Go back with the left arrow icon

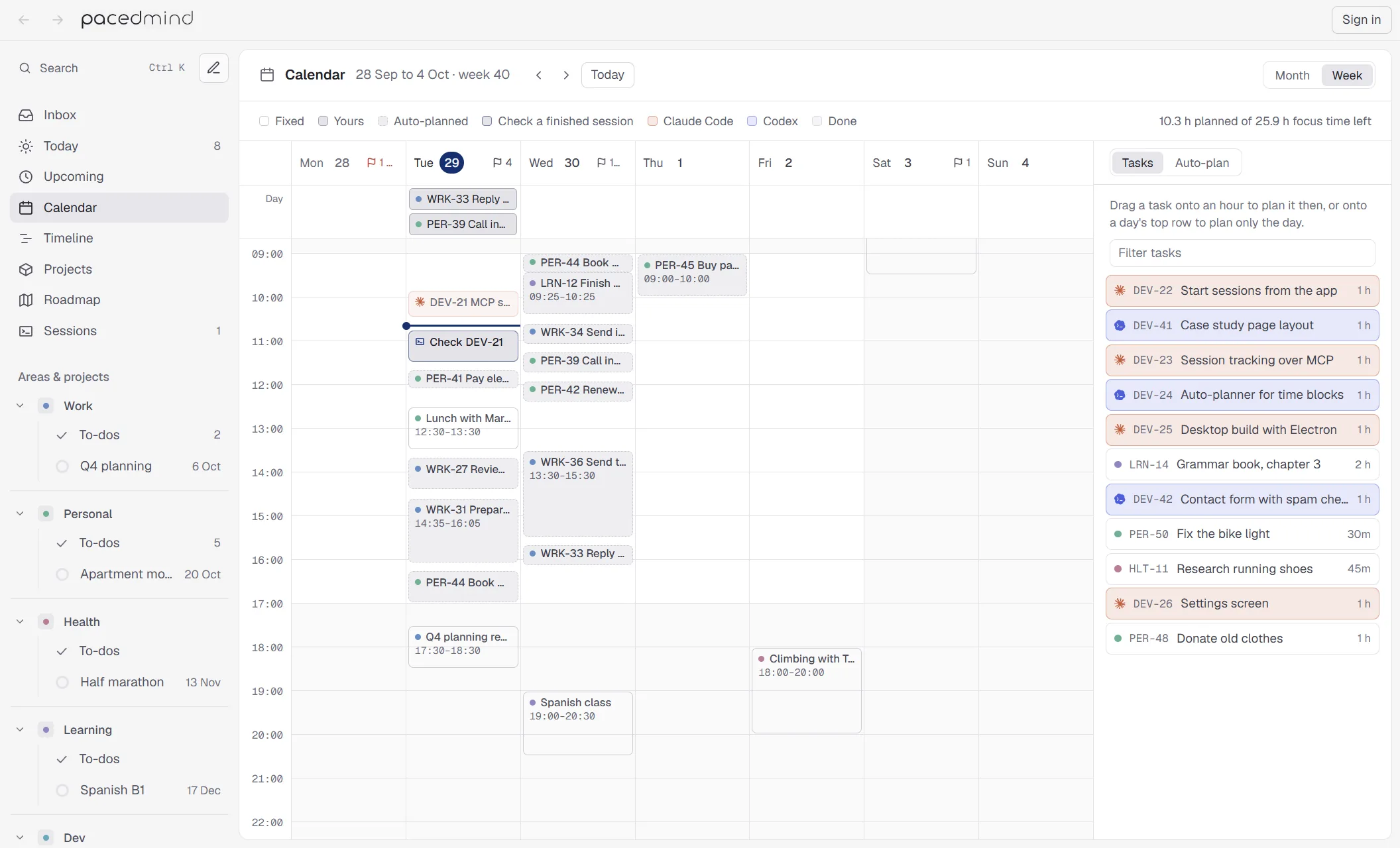(x=24, y=20)
